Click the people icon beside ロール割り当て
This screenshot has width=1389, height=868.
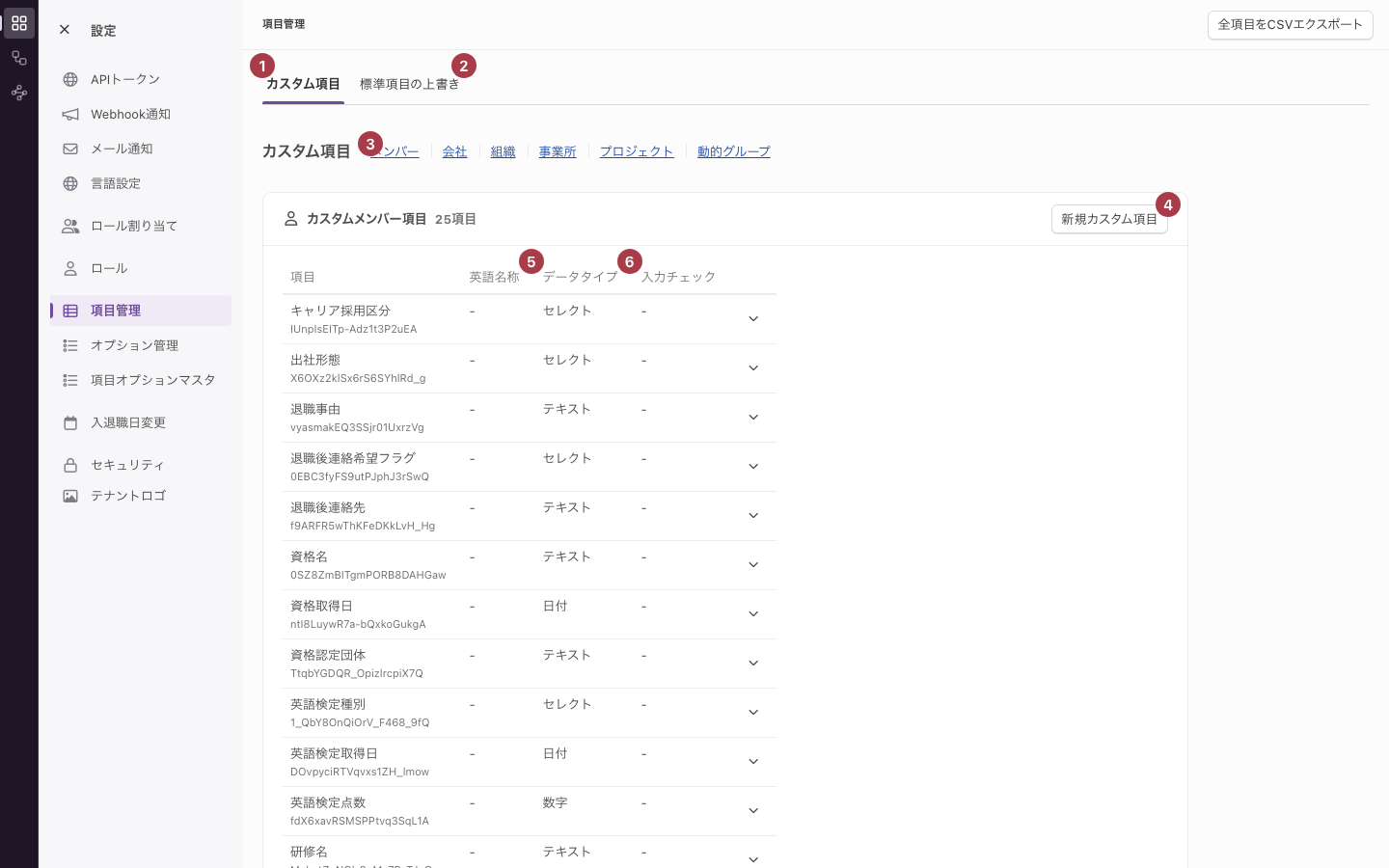point(70,226)
